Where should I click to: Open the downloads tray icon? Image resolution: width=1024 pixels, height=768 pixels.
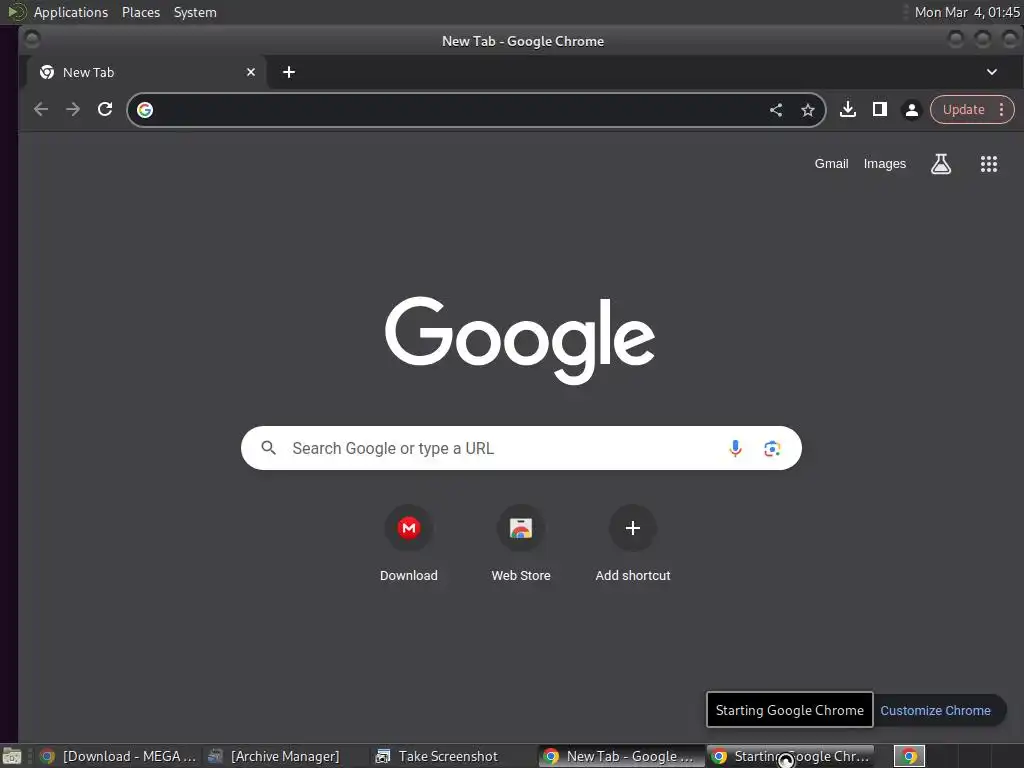point(848,109)
